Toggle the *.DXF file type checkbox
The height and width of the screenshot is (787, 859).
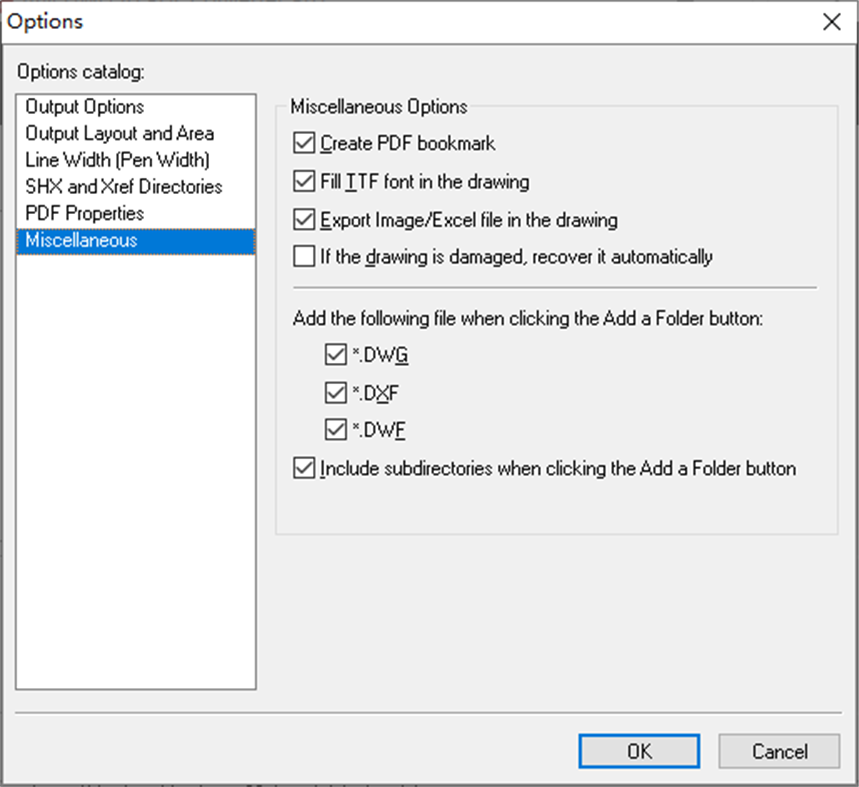pyautogui.click(x=337, y=392)
